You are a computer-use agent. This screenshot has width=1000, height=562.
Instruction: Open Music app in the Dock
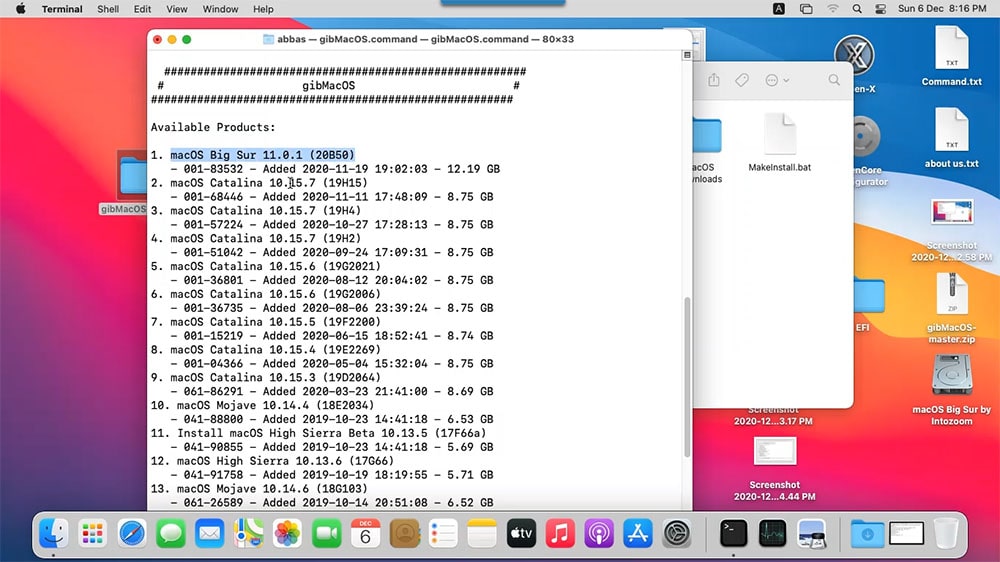[560, 533]
